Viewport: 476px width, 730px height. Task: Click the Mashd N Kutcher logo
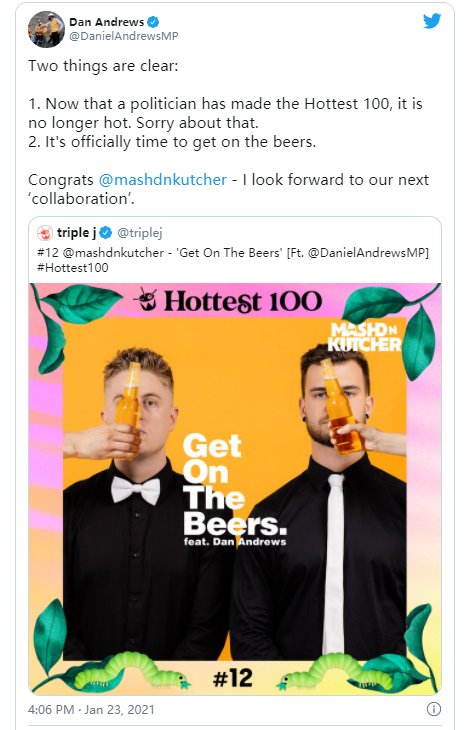click(x=364, y=337)
